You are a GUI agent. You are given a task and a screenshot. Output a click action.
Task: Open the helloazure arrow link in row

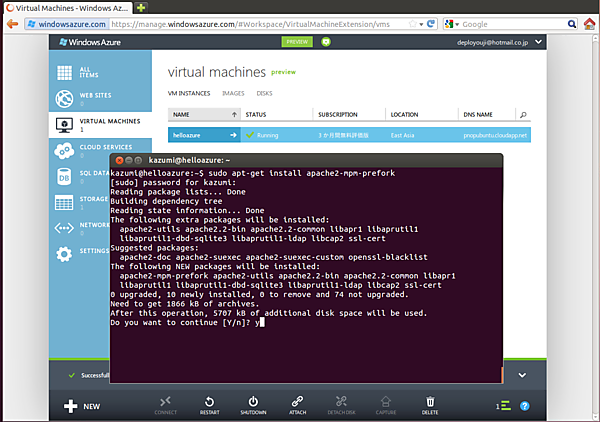234,134
